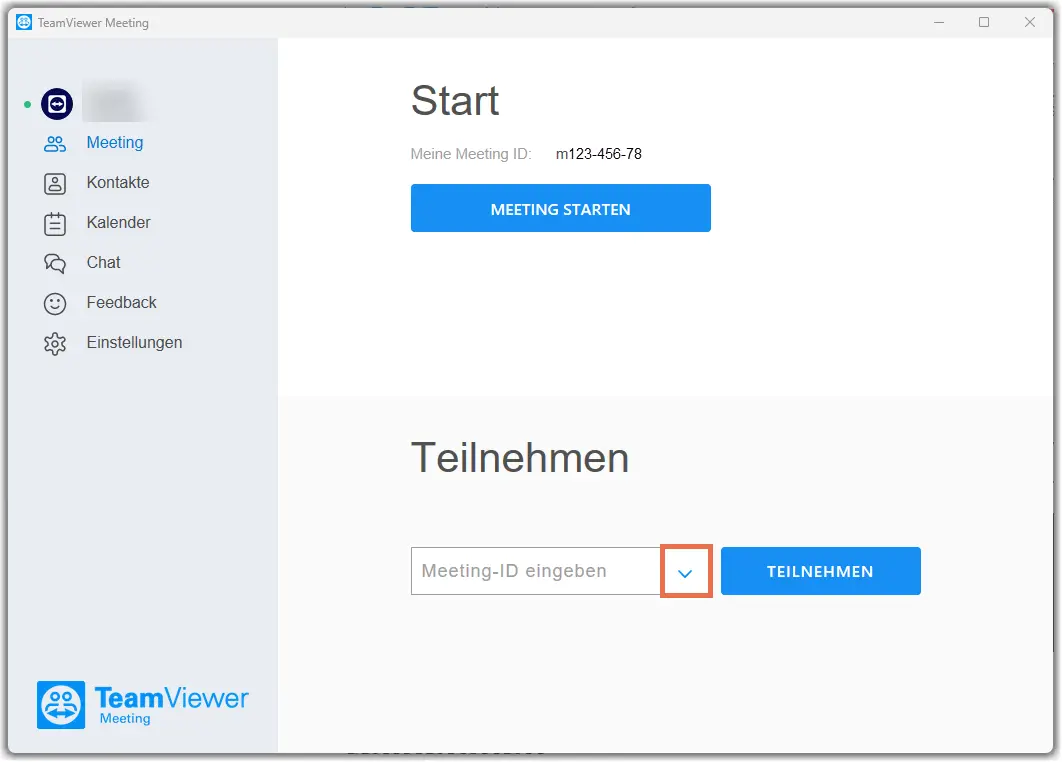Image resolution: width=1062 pixels, height=762 pixels.
Task: Focus the Meeting-ID eingeben input field
Action: pyautogui.click(x=536, y=571)
